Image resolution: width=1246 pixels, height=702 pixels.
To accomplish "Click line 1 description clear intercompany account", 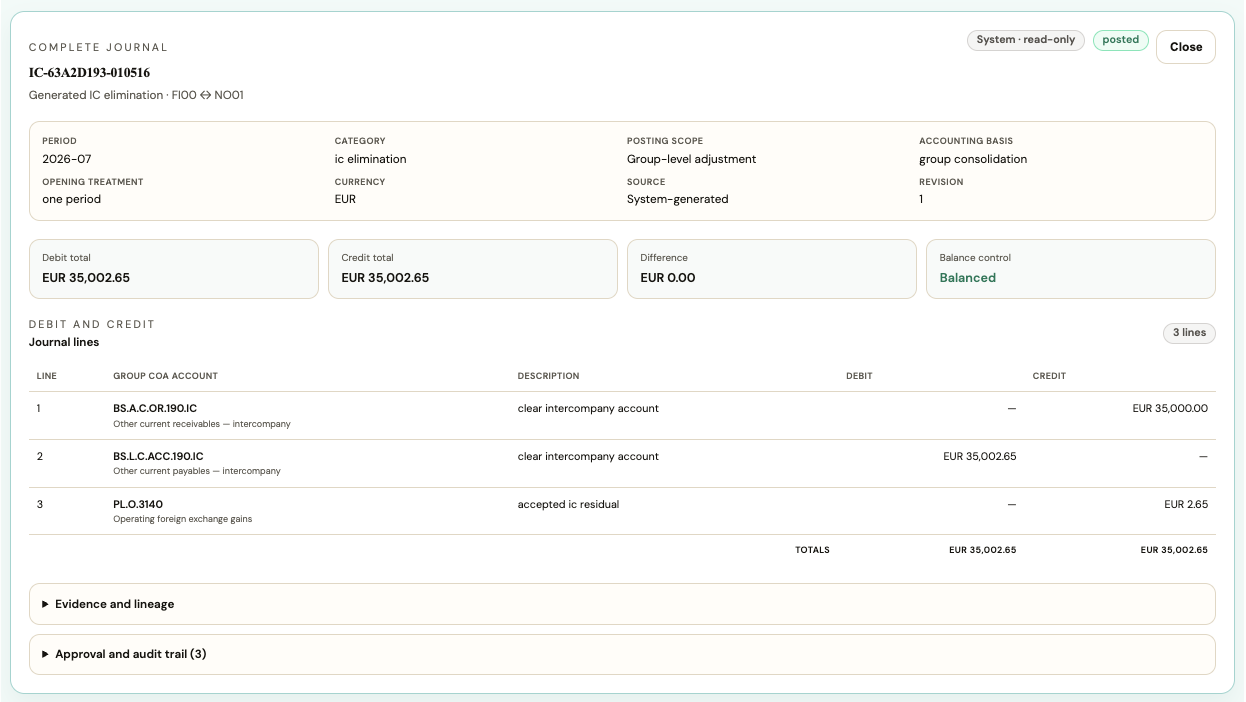I will coord(588,408).
